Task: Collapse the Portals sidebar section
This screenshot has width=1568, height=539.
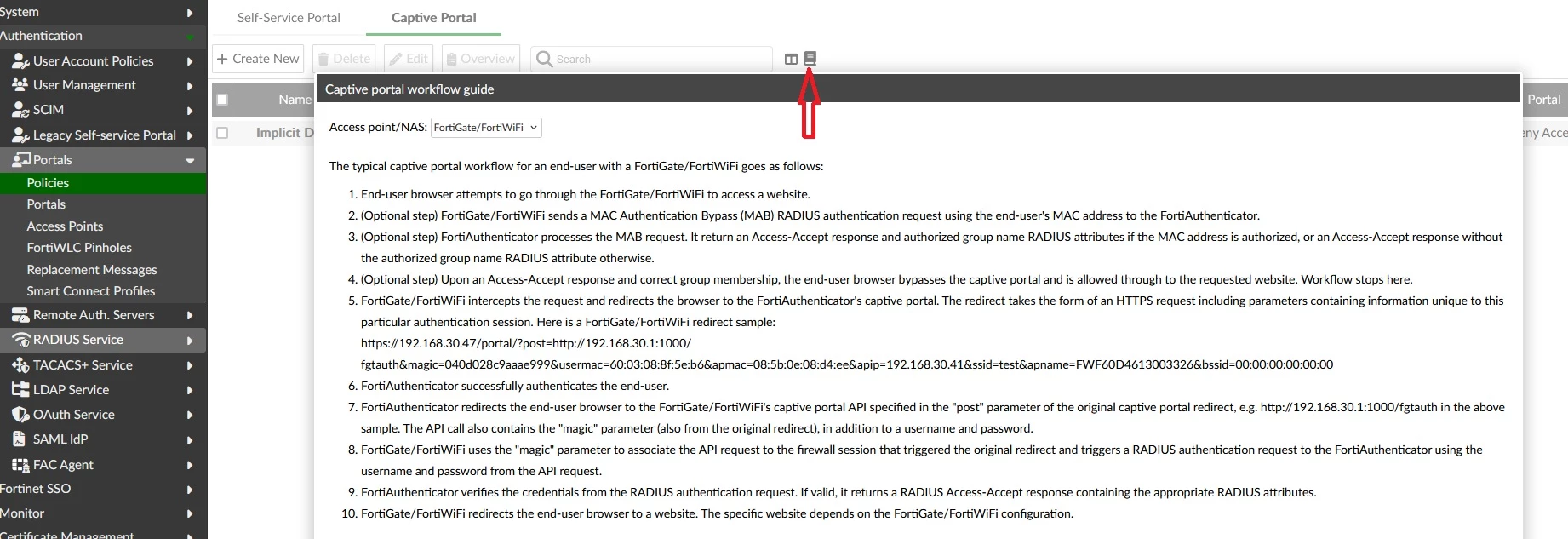Action: pos(190,160)
